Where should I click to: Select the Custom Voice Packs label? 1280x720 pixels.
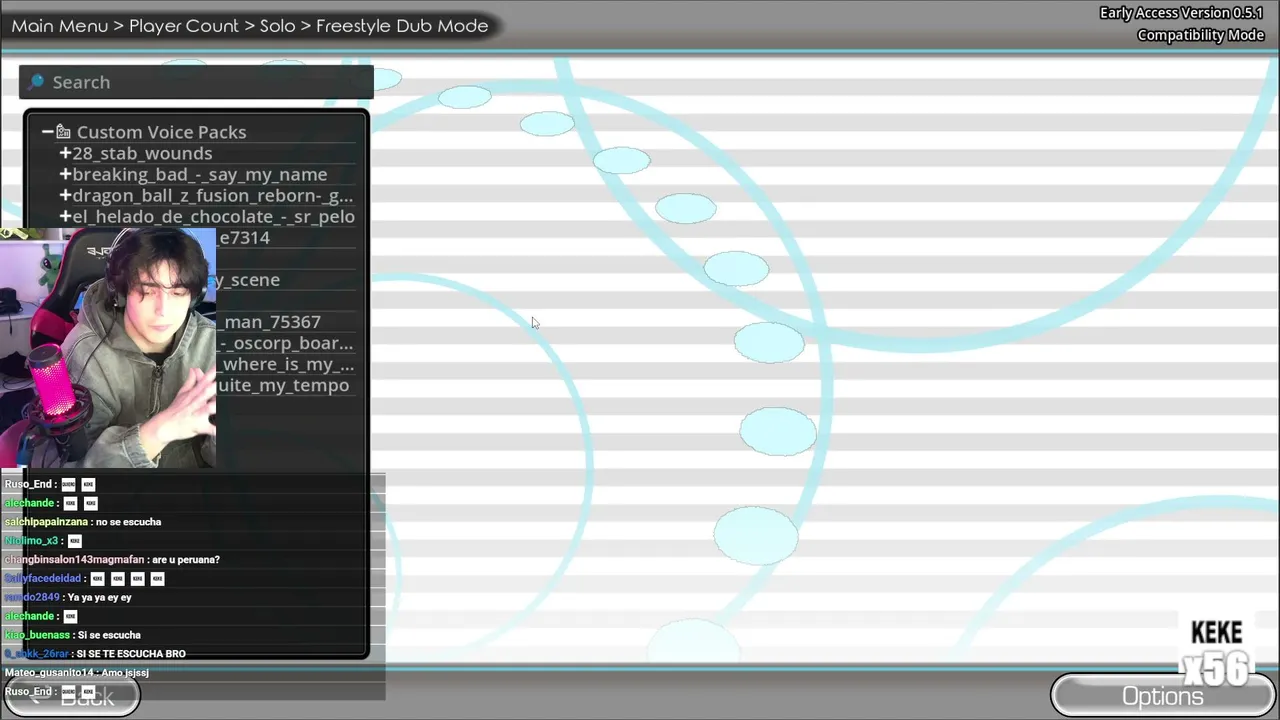click(161, 132)
